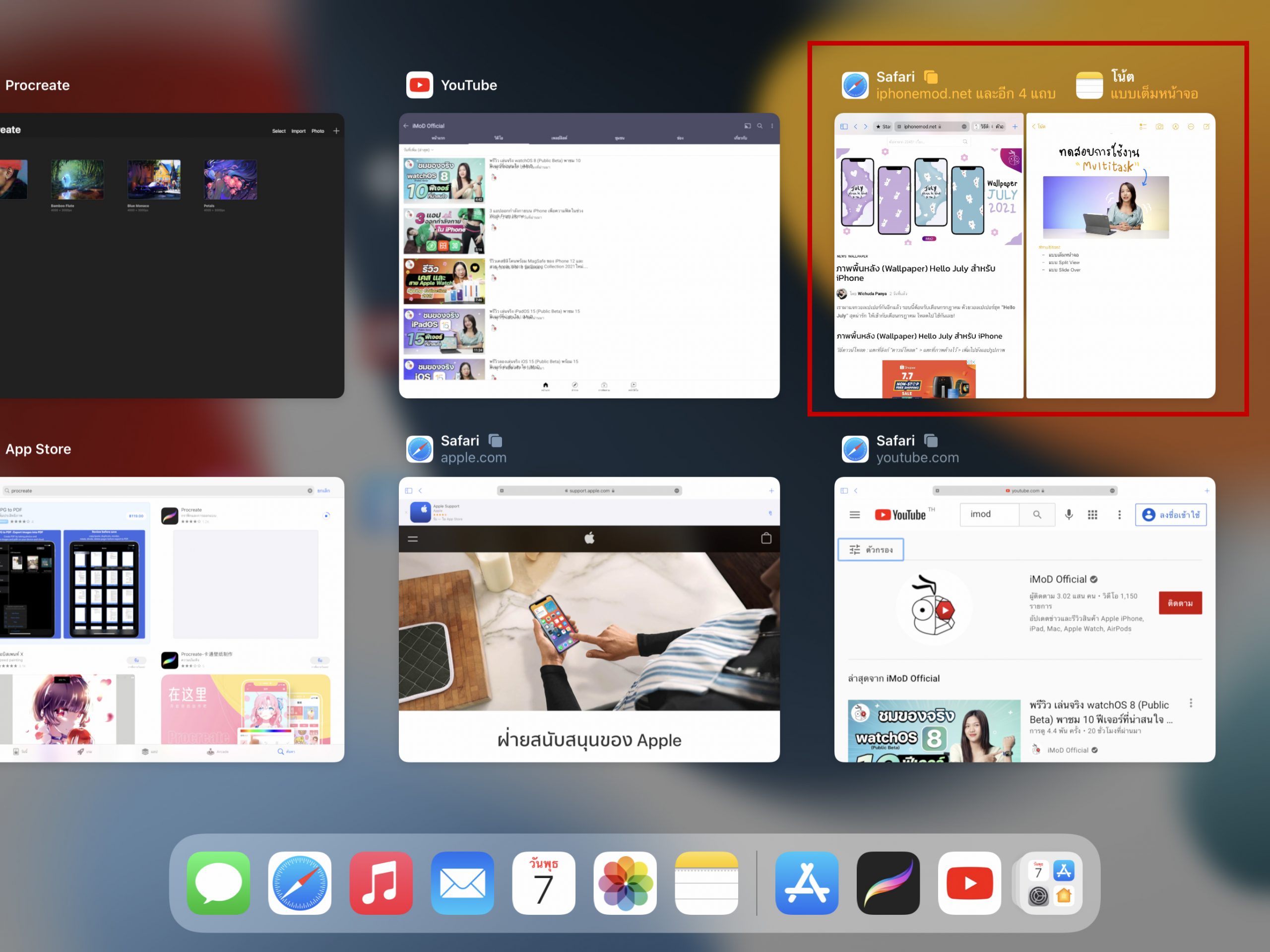Click the red ติดตาม subscribe button
This screenshot has height=952, width=1270.
[1180, 603]
